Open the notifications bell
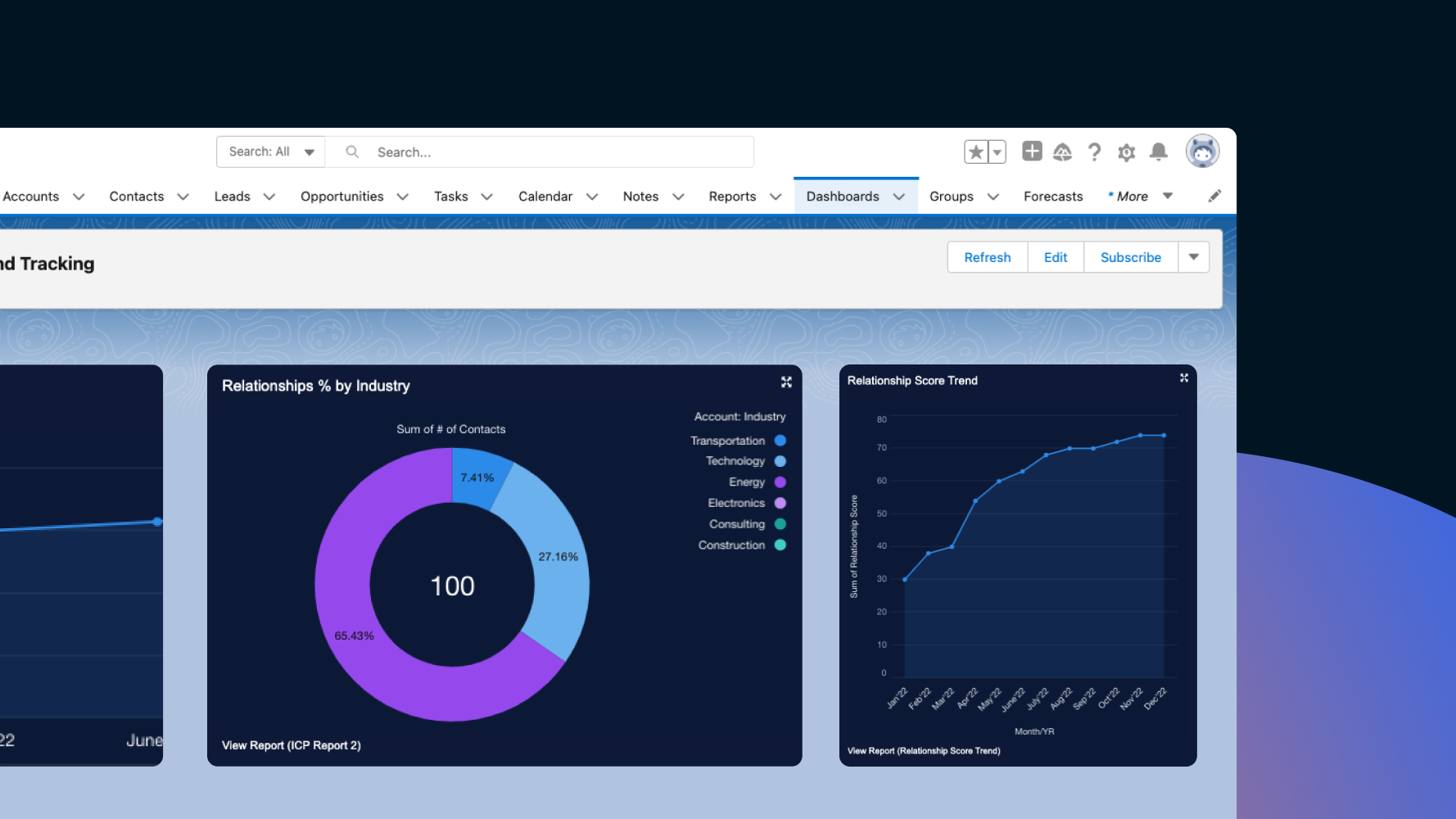This screenshot has height=819, width=1456. 1158,152
